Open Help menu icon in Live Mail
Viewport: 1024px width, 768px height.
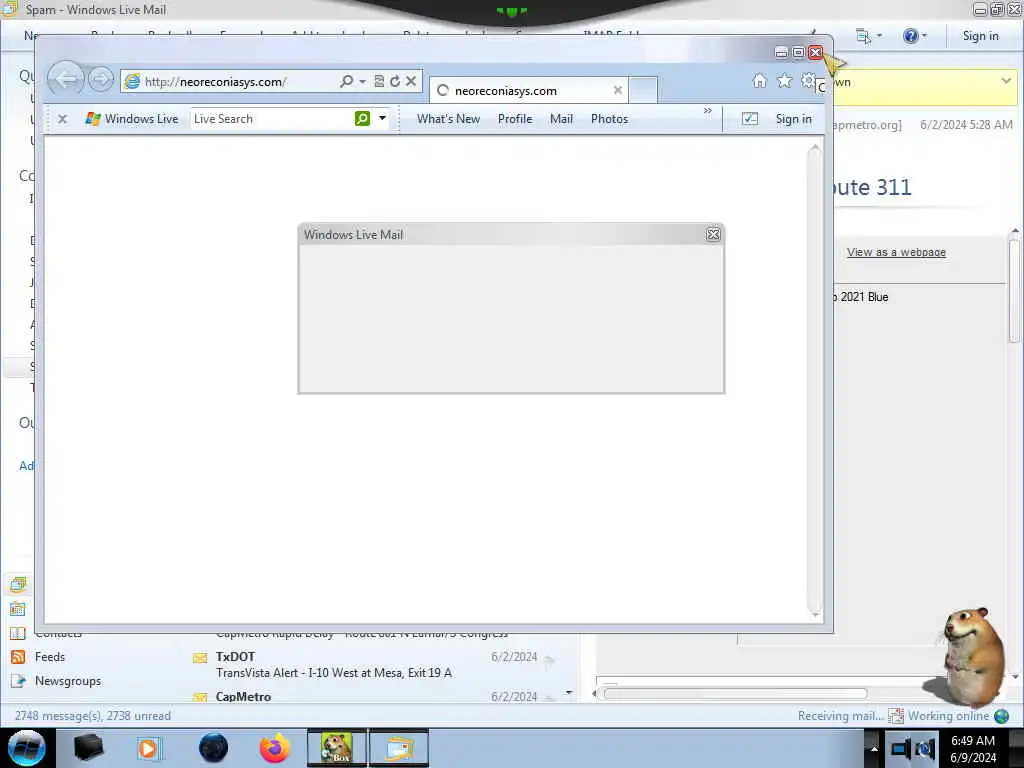910,36
